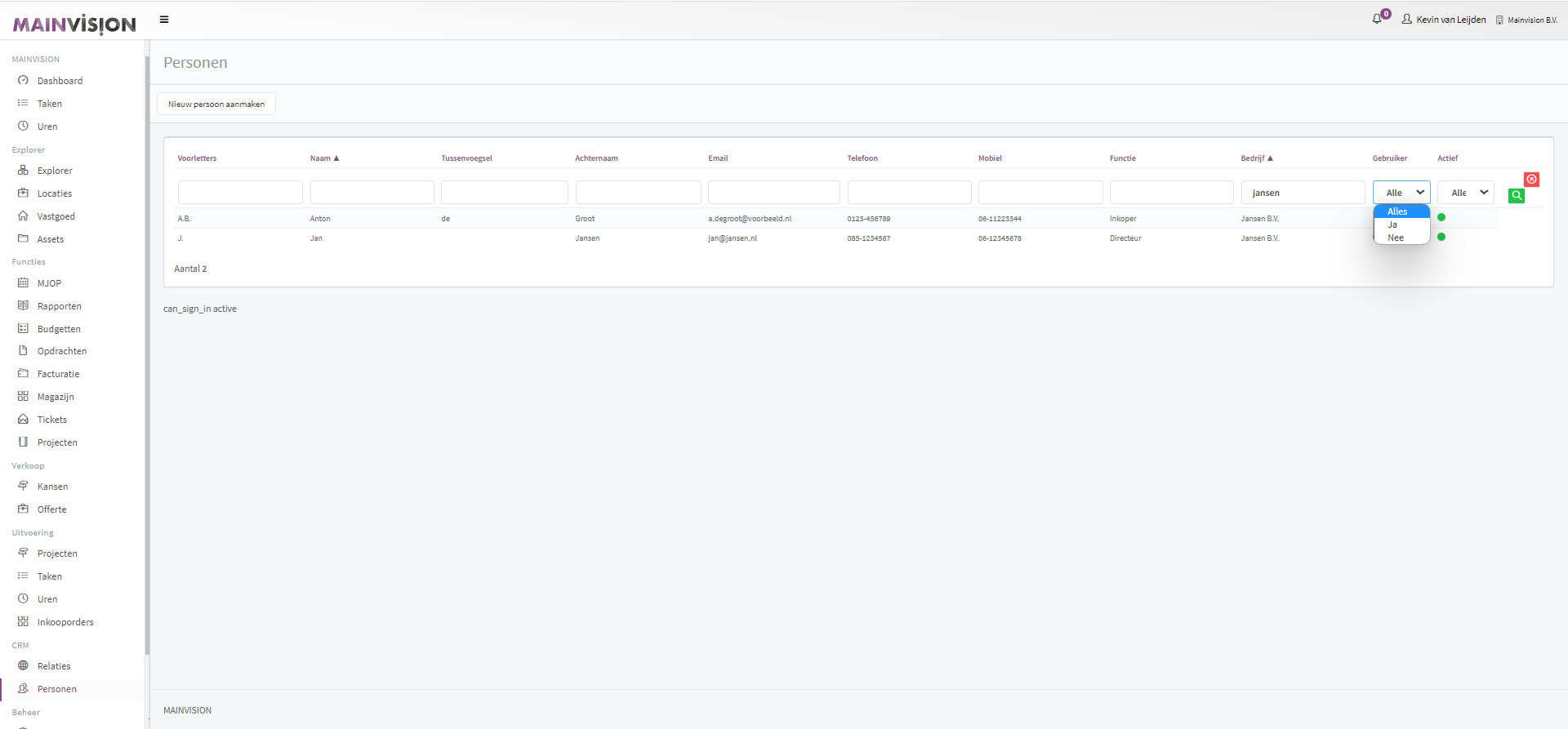Click the green search filter icon
The image size is (1568, 729).
(1517, 196)
